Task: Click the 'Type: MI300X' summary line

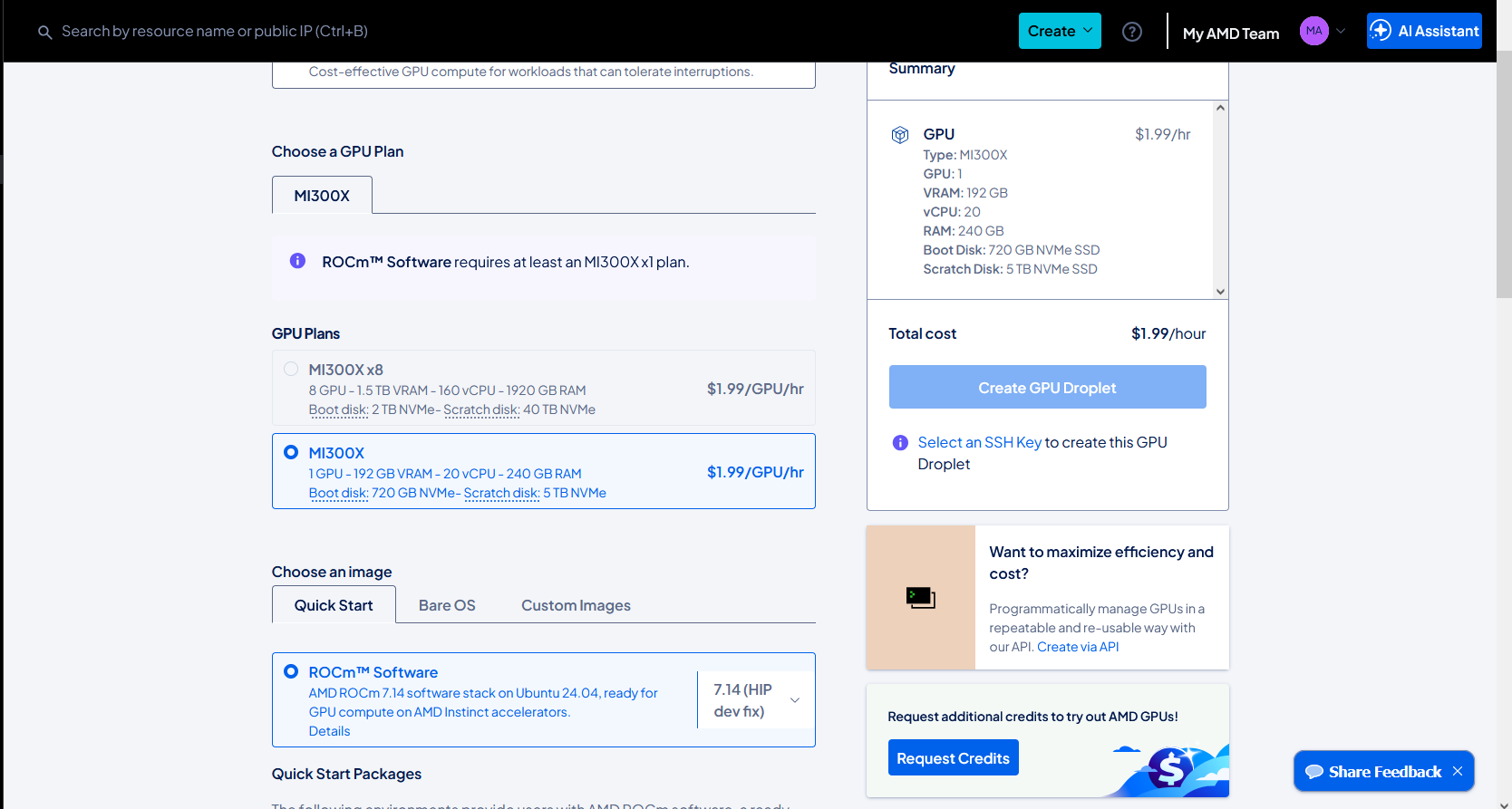Action: click(x=965, y=155)
